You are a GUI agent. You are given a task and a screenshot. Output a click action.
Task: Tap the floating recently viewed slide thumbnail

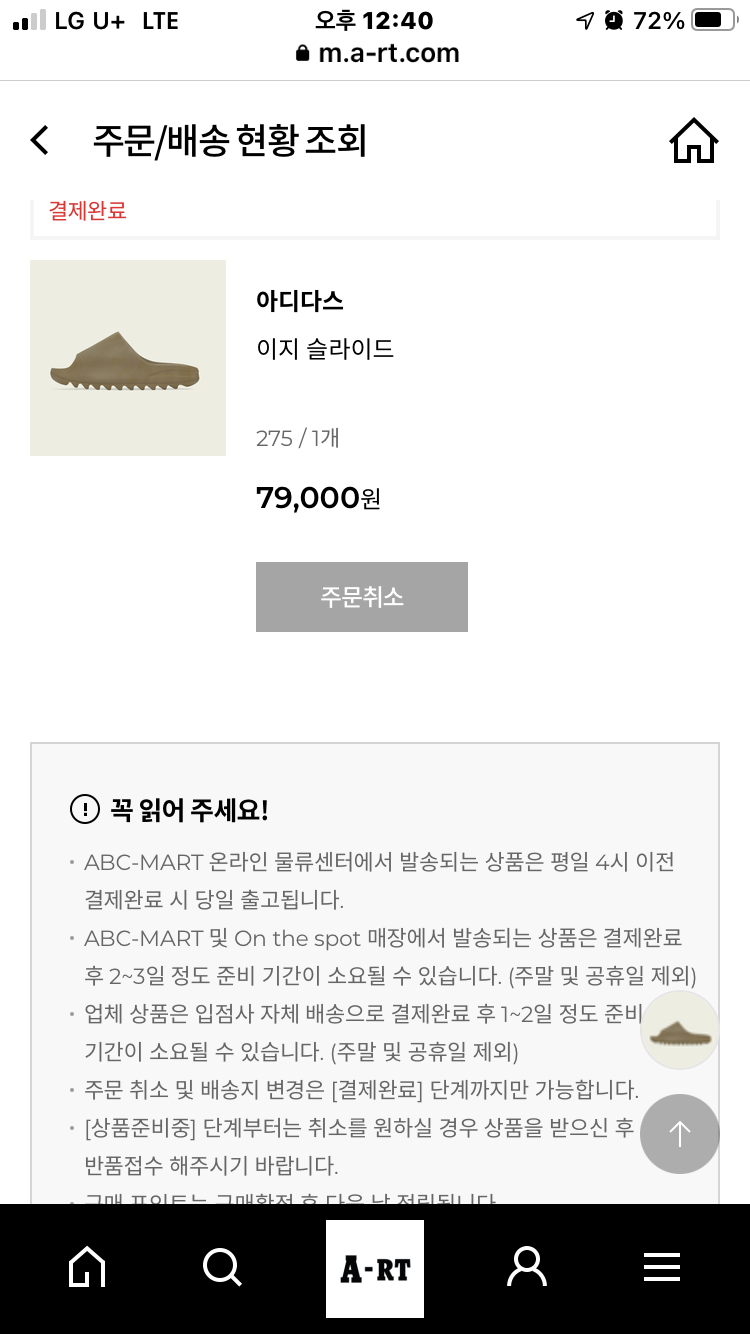(x=680, y=1031)
